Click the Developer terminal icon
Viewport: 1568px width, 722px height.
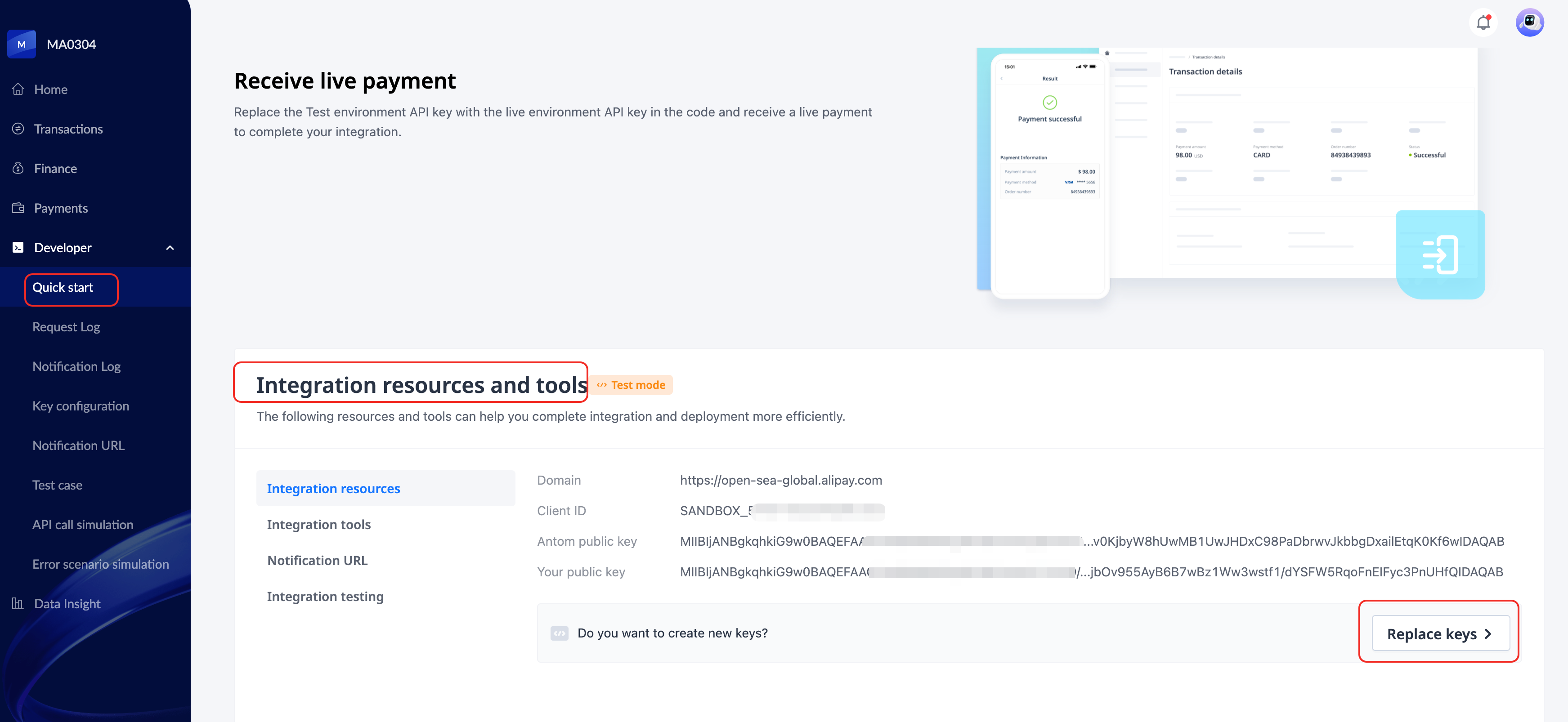coord(18,248)
